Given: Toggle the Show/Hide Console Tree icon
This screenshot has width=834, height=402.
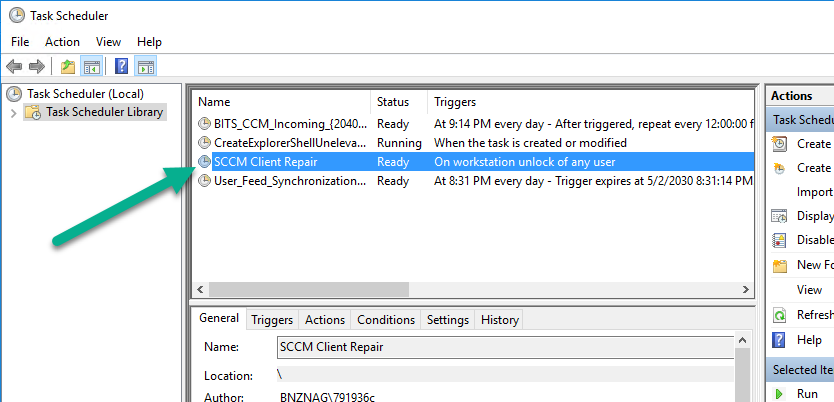Looking at the screenshot, I should click(x=91, y=66).
